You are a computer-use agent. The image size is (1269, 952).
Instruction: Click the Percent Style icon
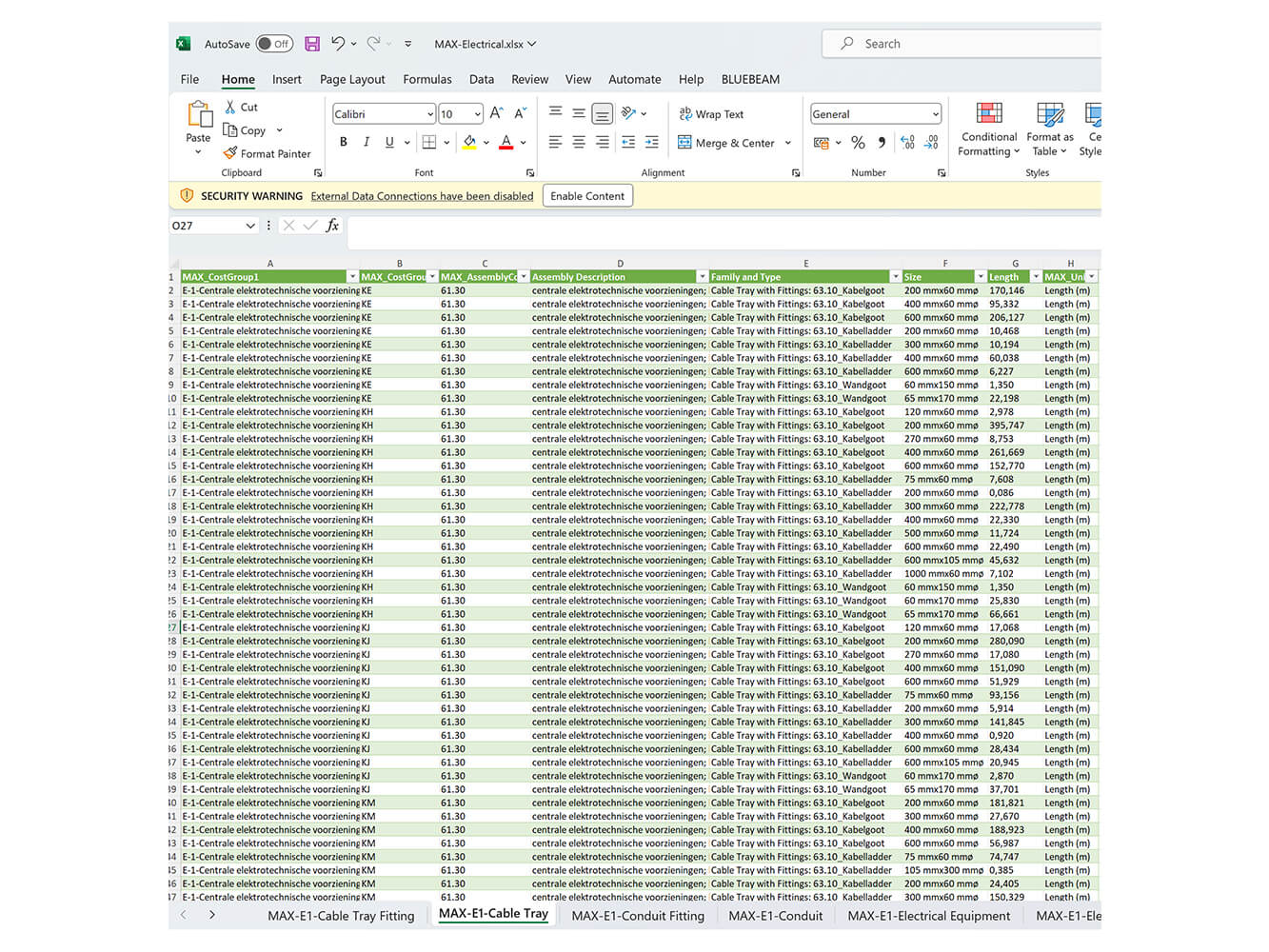point(858,143)
